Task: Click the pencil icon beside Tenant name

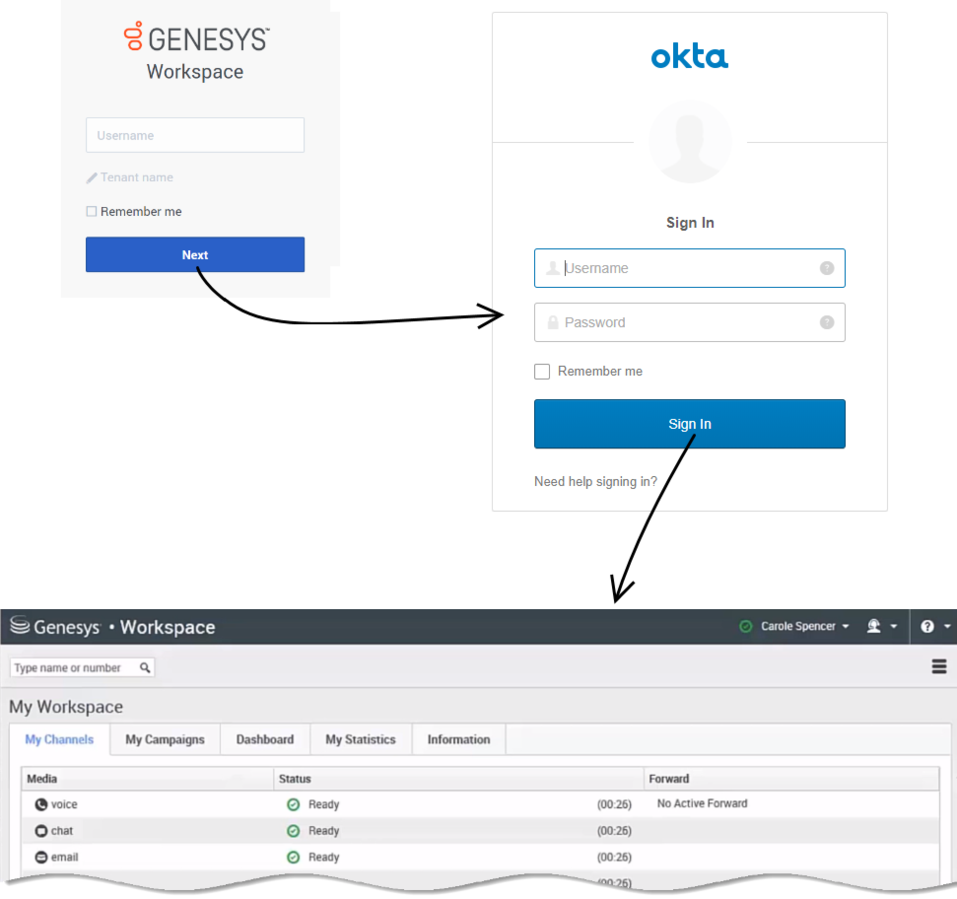Action: 92,178
